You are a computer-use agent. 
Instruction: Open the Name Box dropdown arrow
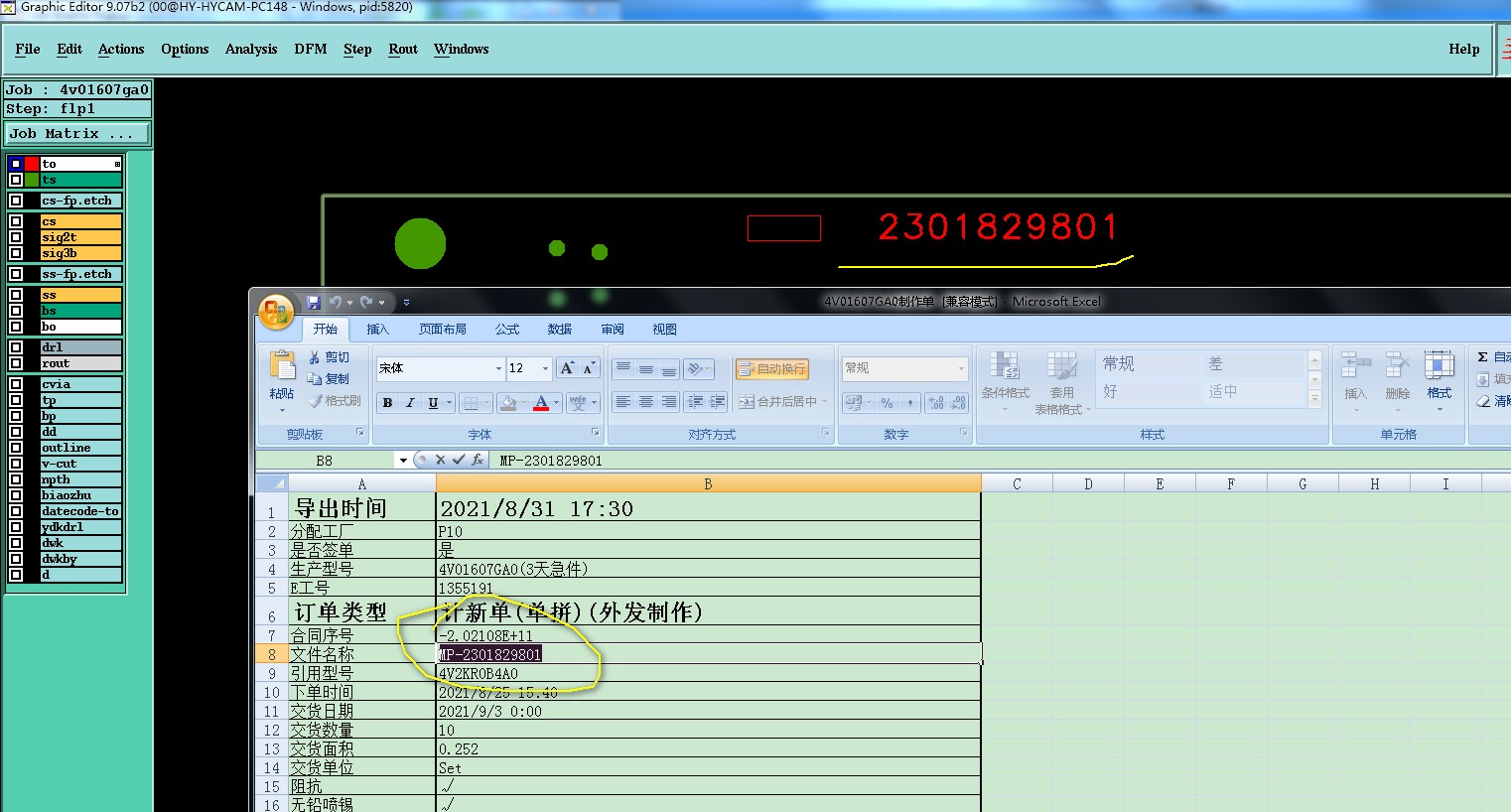[x=403, y=461]
